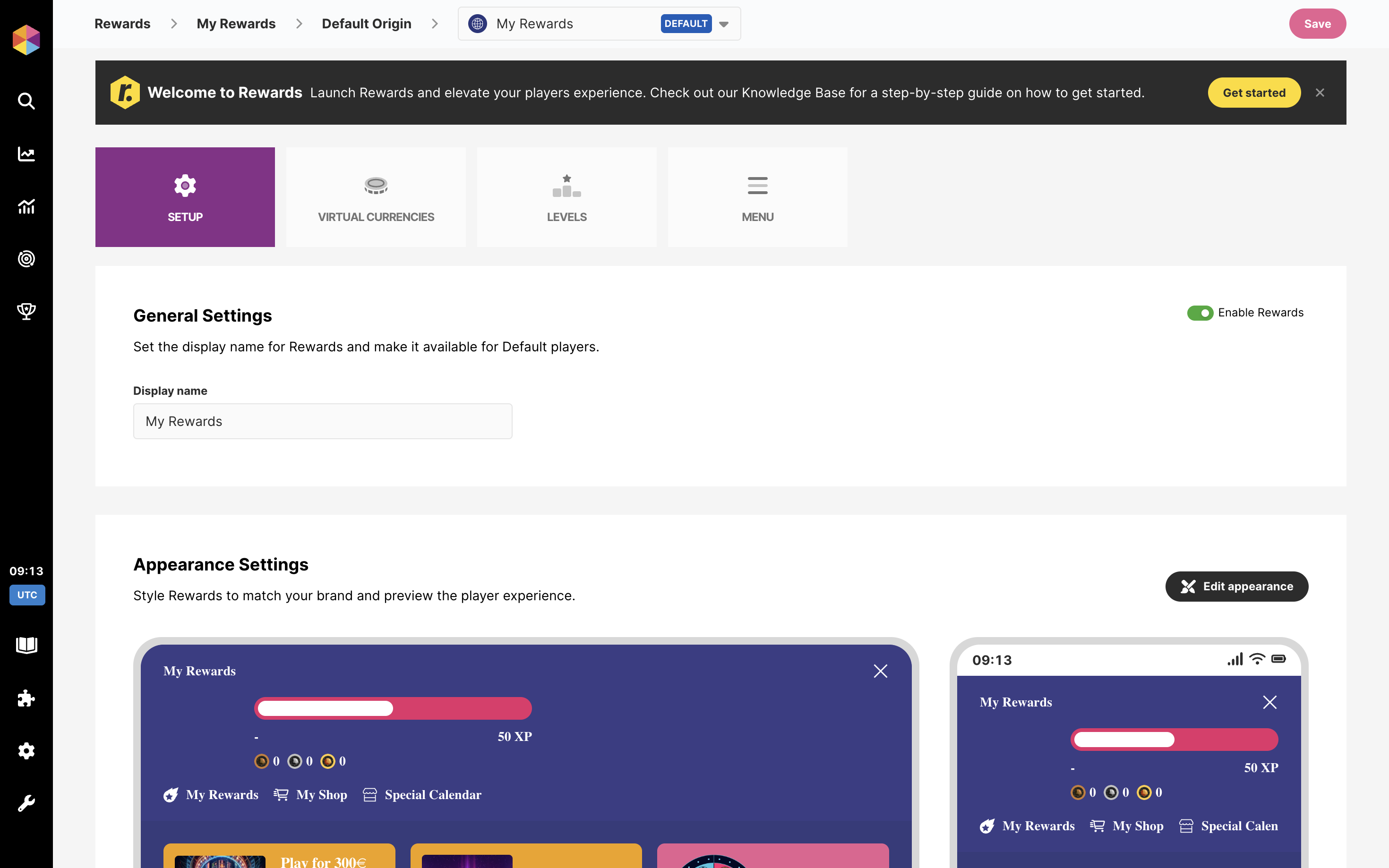Open the trophy icon in sidebar
The width and height of the screenshot is (1389, 868).
tap(26, 311)
